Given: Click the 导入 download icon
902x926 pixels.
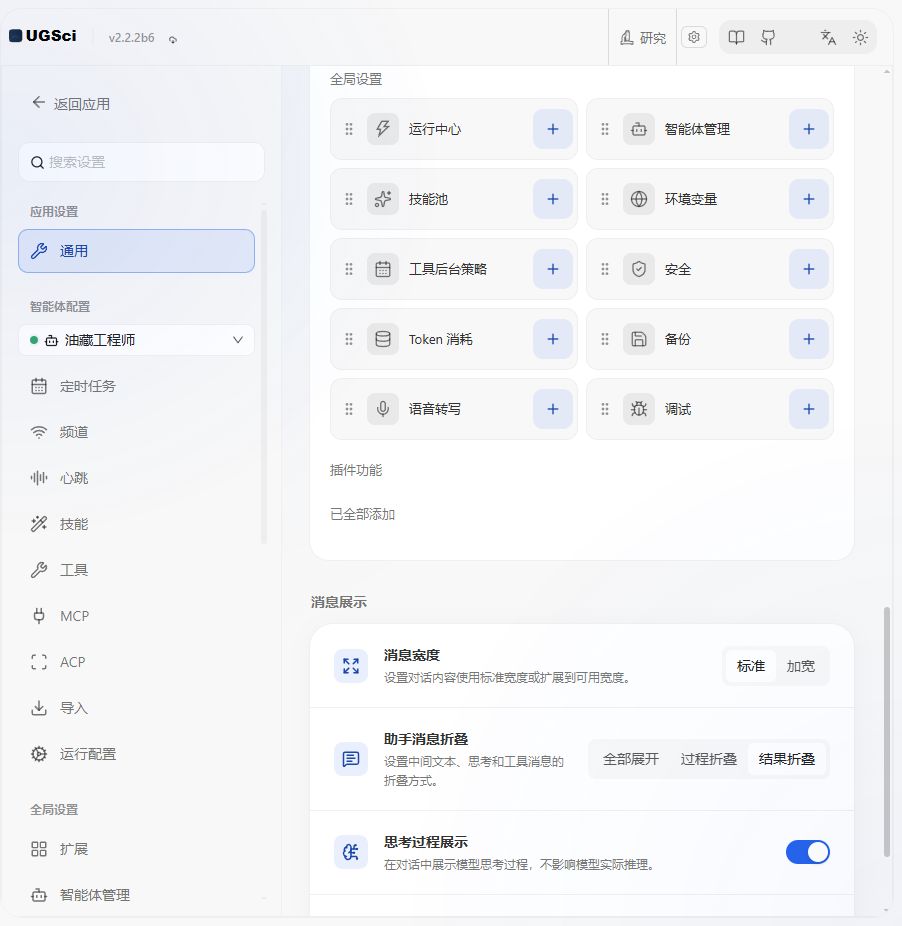Looking at the screenshot, I should point(39,707).
